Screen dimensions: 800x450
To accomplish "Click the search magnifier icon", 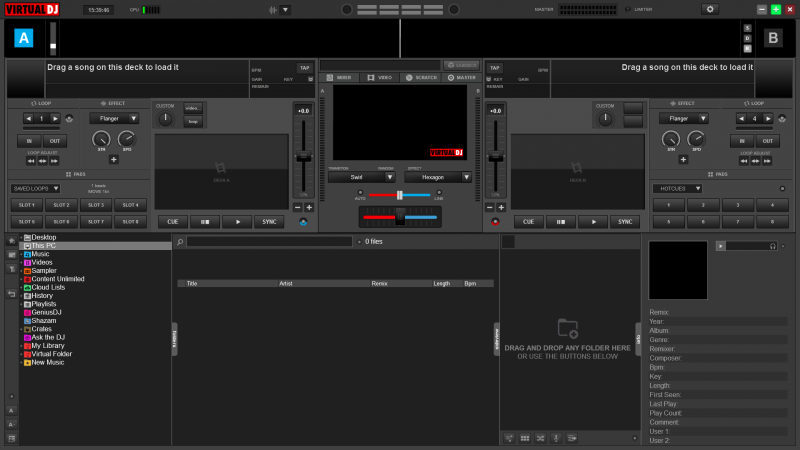I will point(180,242).
